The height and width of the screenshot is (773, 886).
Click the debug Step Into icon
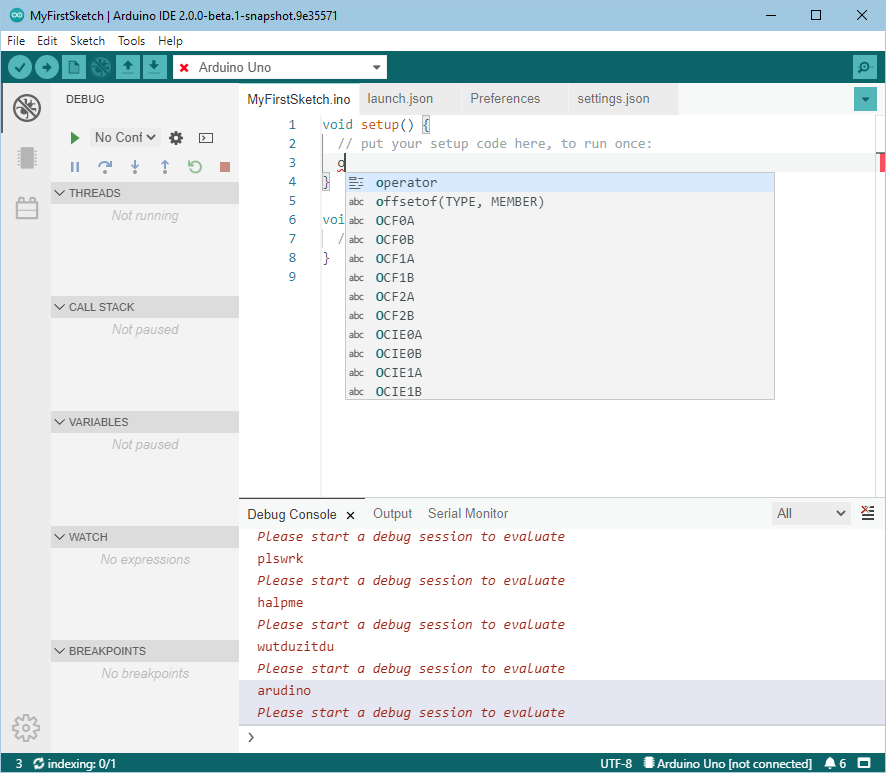coord(135,167)
